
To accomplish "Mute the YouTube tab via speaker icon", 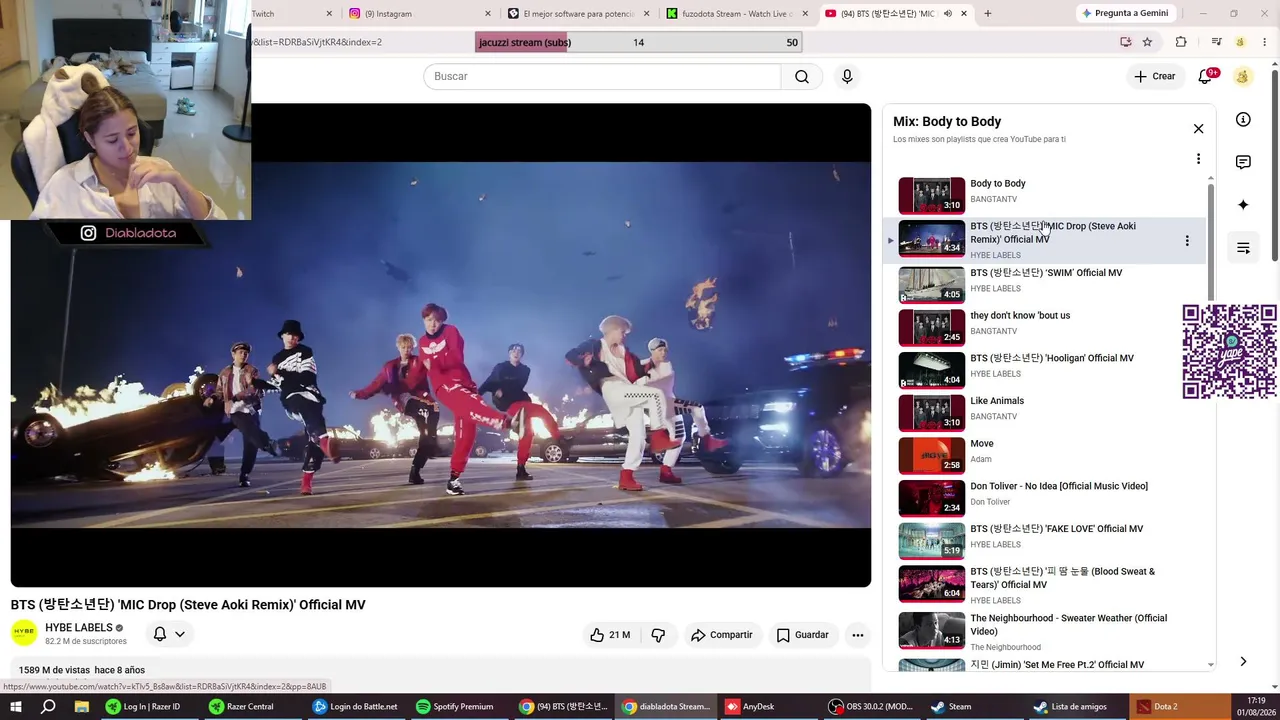I will click(x=947, y=14).
